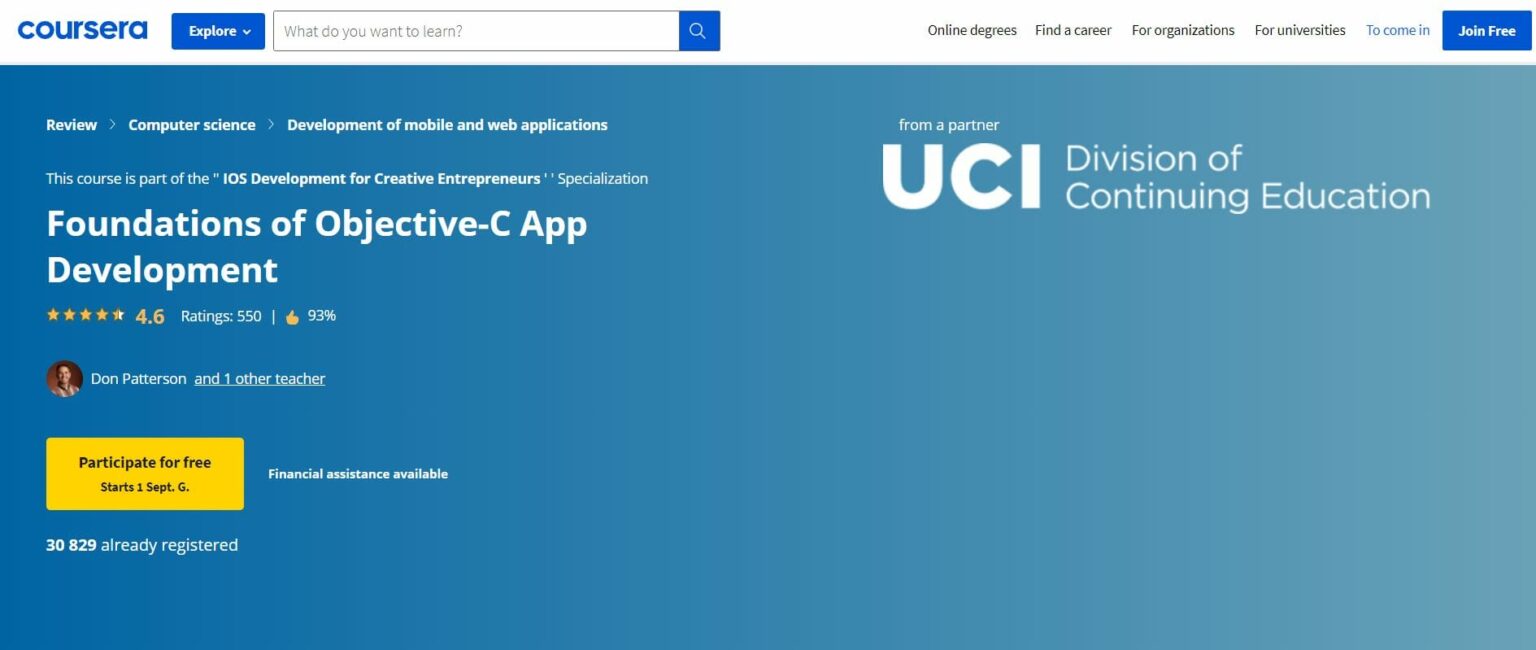Open the For universities navigation link

pyautogui.click(x=1300, y=30)
